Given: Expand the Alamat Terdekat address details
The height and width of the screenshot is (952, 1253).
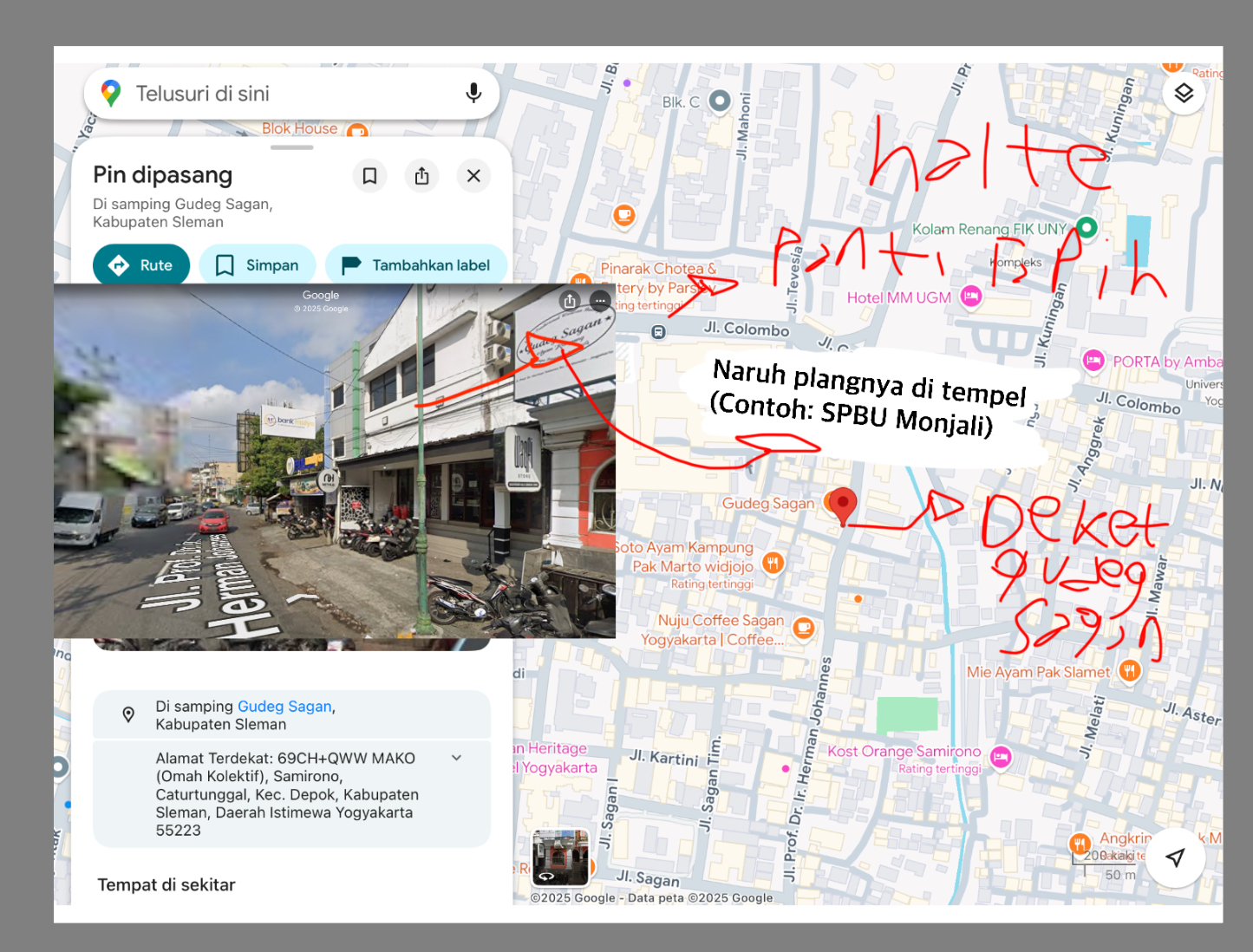Looking at the screenshot, I should [456, 758].
